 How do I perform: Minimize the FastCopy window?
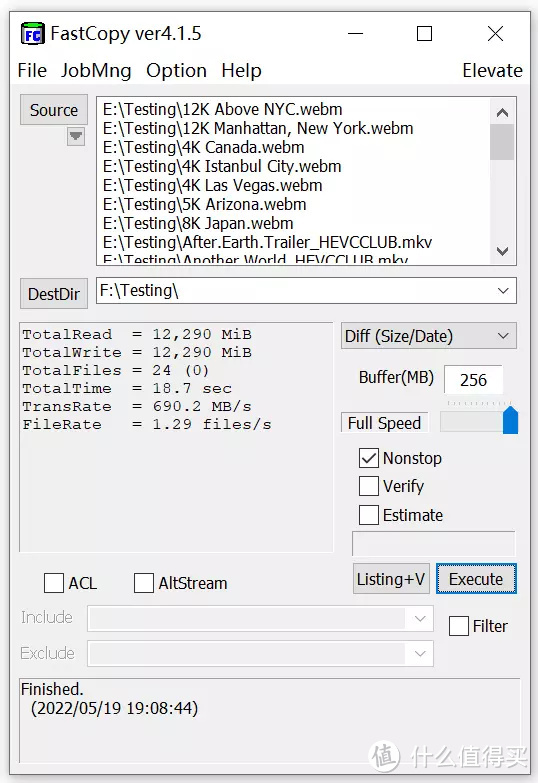[355, 34]
